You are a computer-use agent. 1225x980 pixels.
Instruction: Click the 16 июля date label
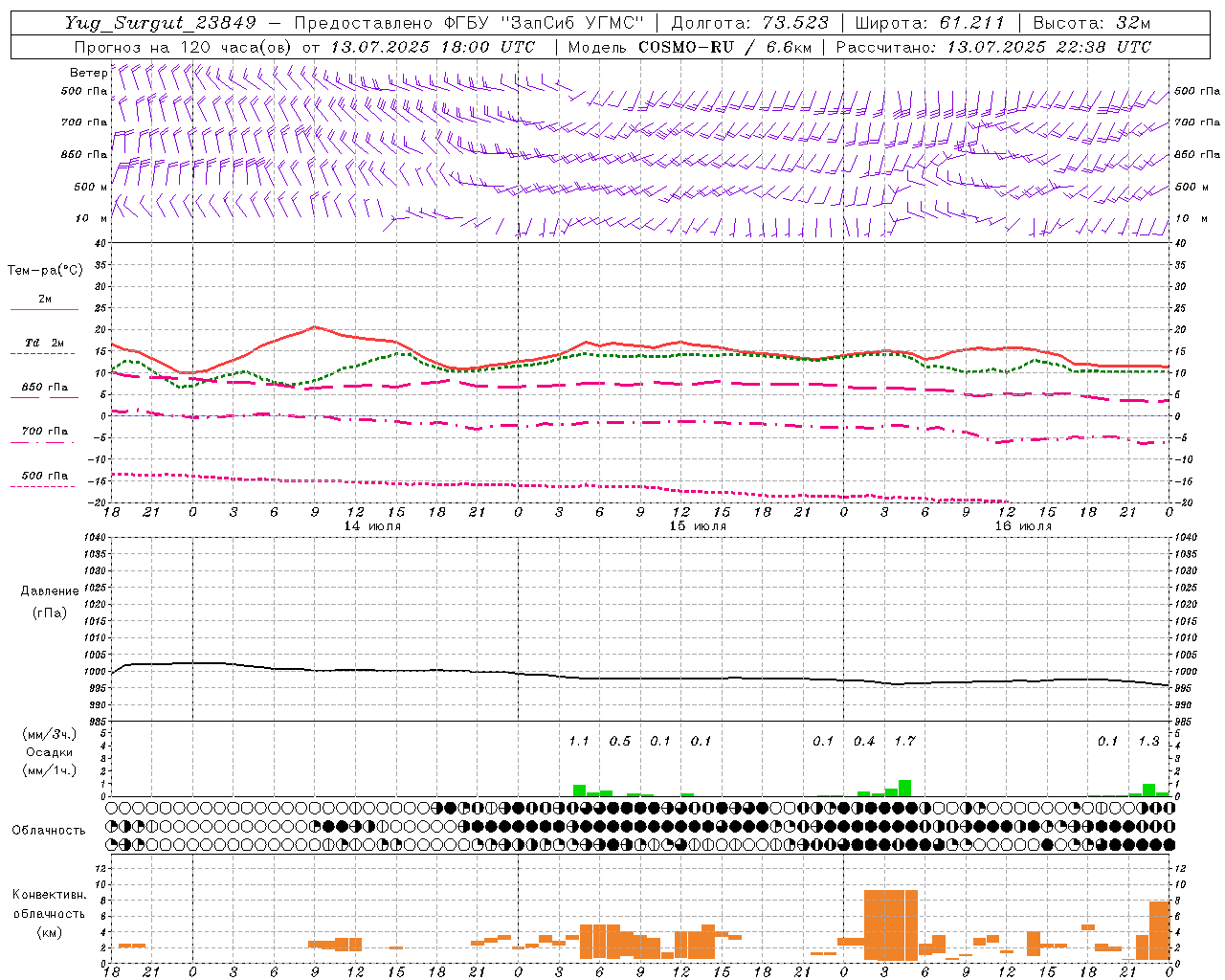pyautogui.click(x=1023, y=526)
